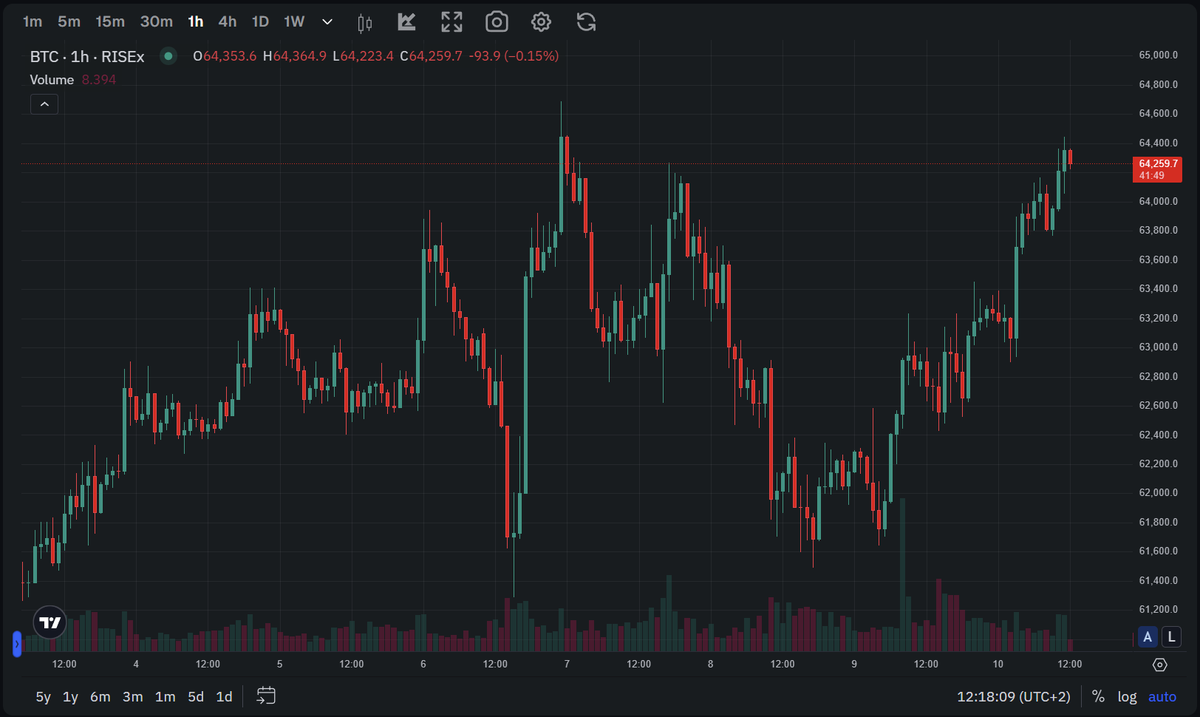Click the 12:18:09 (UTC+2) timezone clock
The height and width of the screenshot is (717, 1200).
coord(1014,696)
